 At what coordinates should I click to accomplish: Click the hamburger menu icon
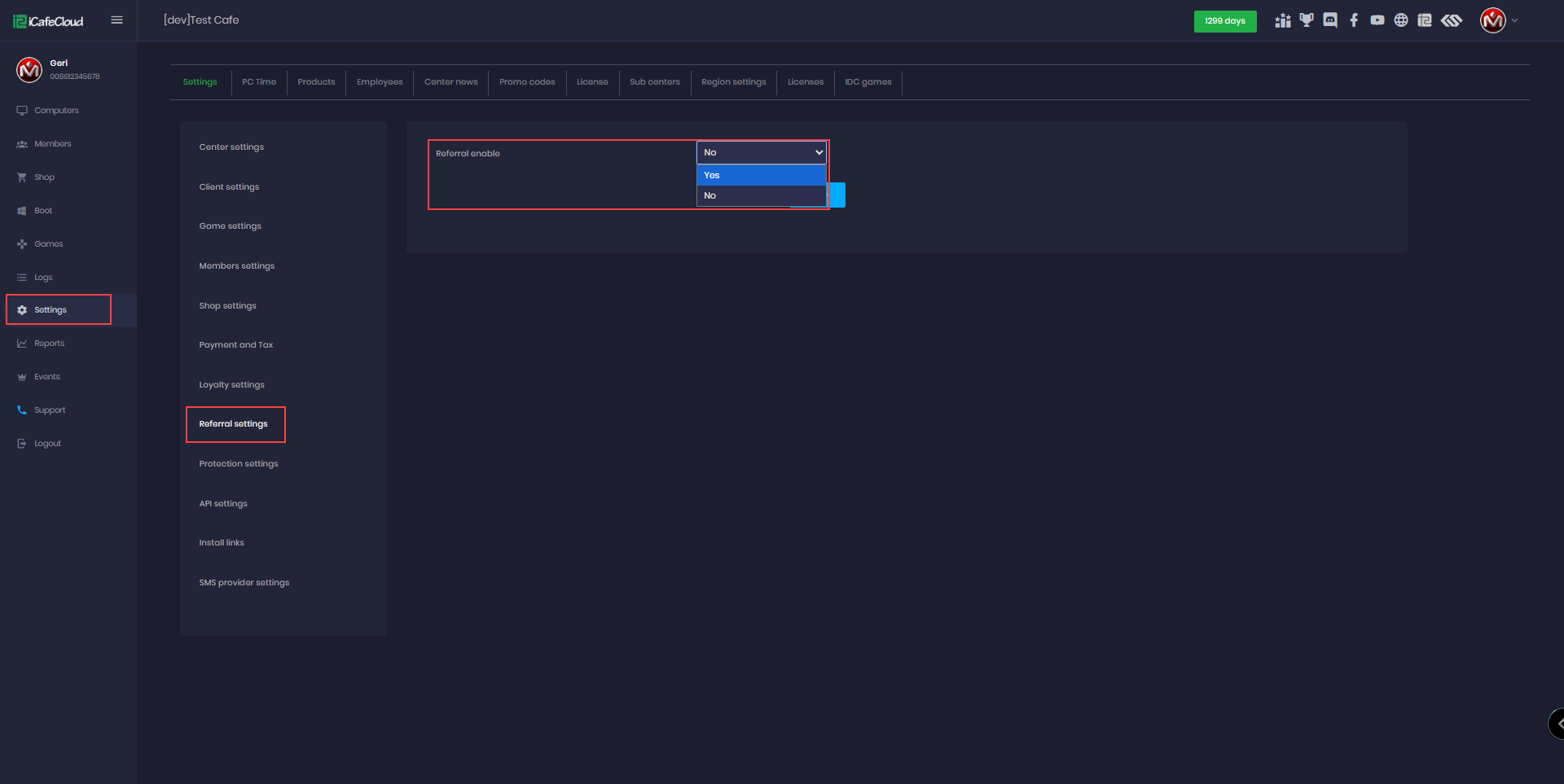116,20
